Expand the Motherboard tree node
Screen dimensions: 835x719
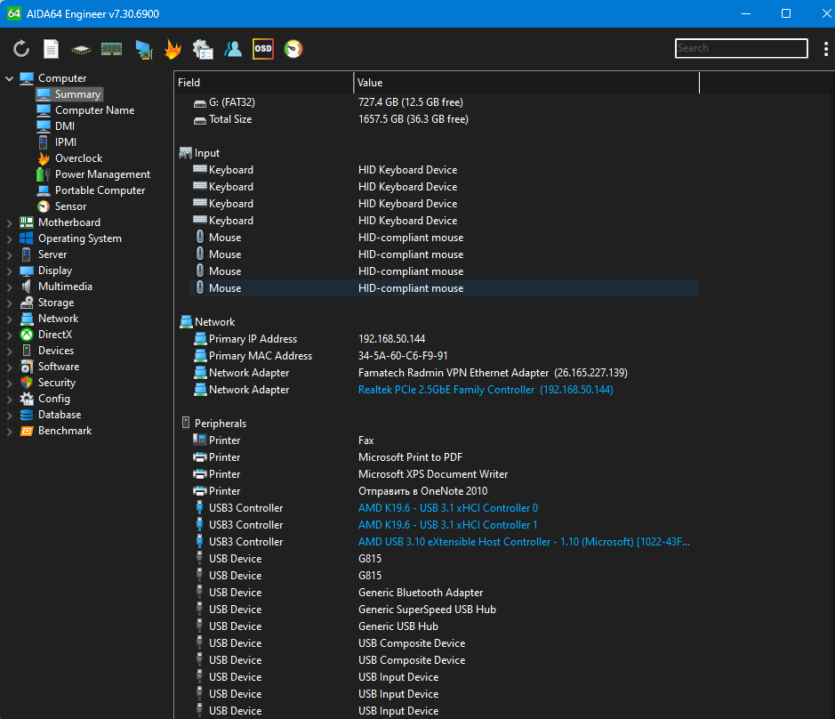pos(9,223)
